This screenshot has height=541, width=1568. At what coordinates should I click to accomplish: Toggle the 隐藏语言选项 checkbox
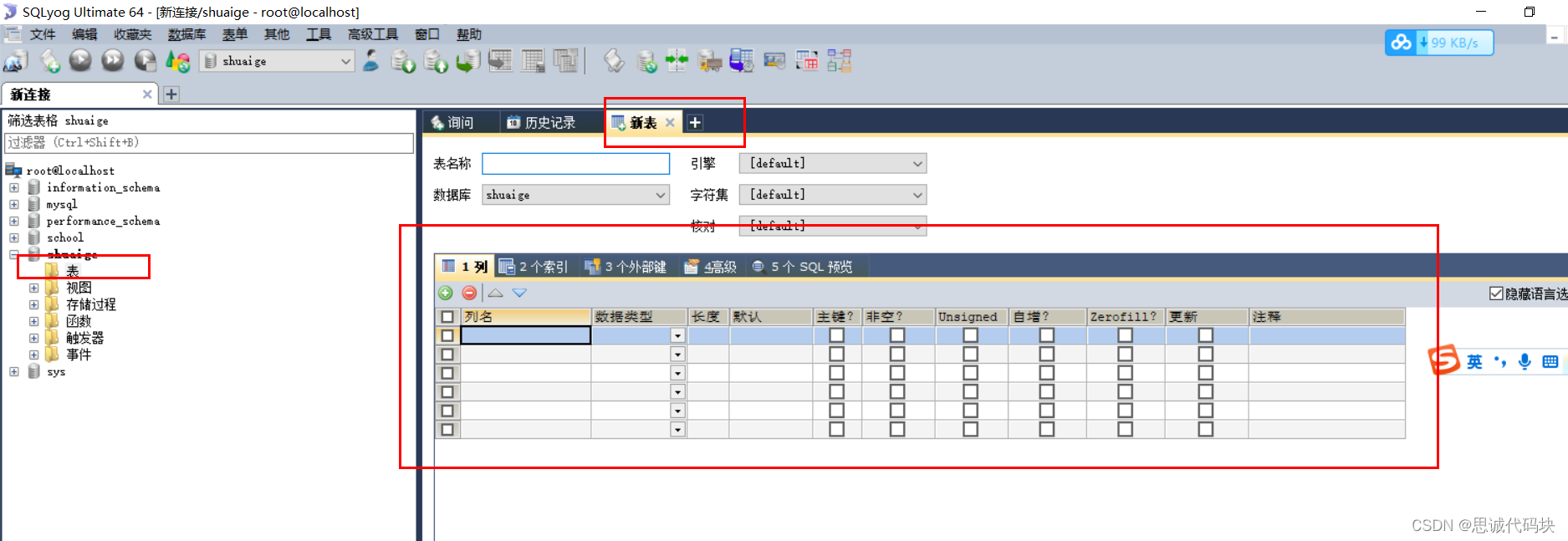(x=1496, y=293)
